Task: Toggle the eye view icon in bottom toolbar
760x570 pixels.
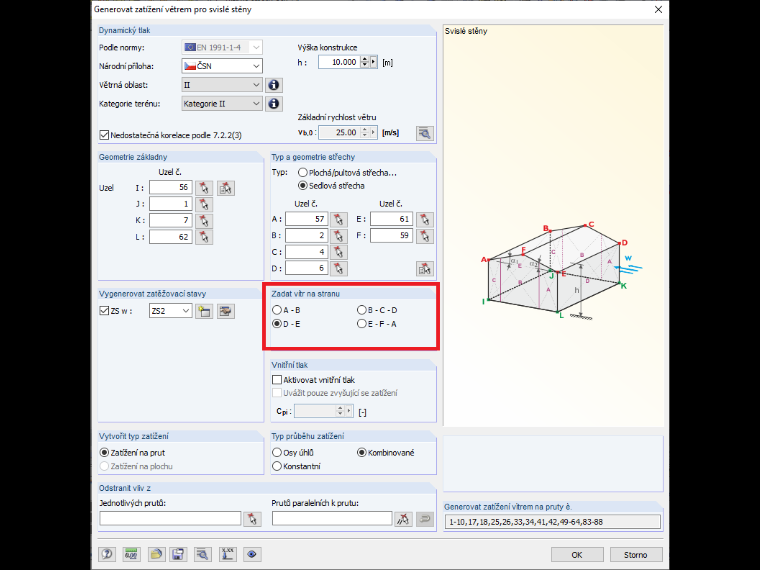Action: click(x=252, y=554)
